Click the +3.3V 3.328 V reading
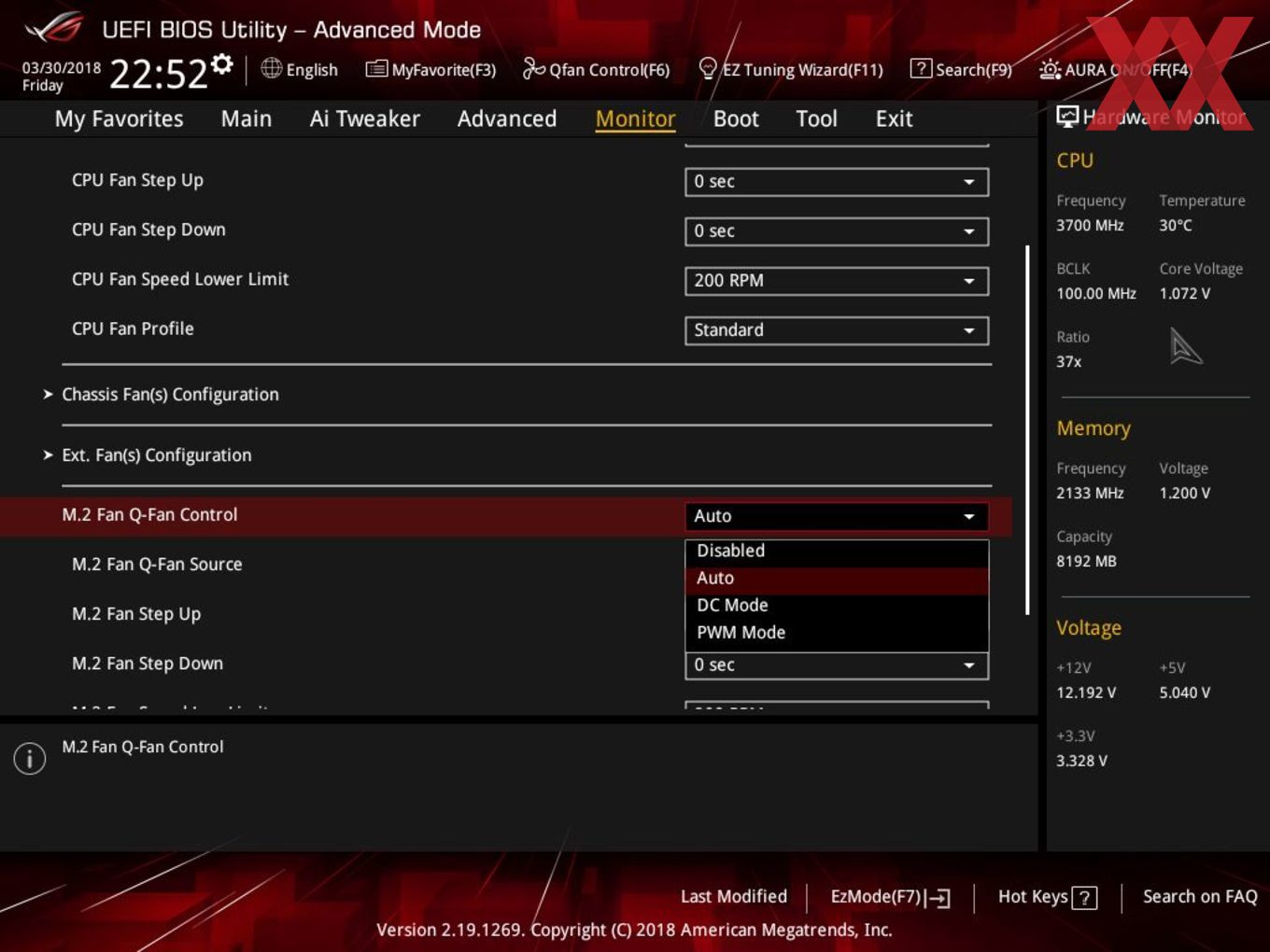 point(1081,761)
